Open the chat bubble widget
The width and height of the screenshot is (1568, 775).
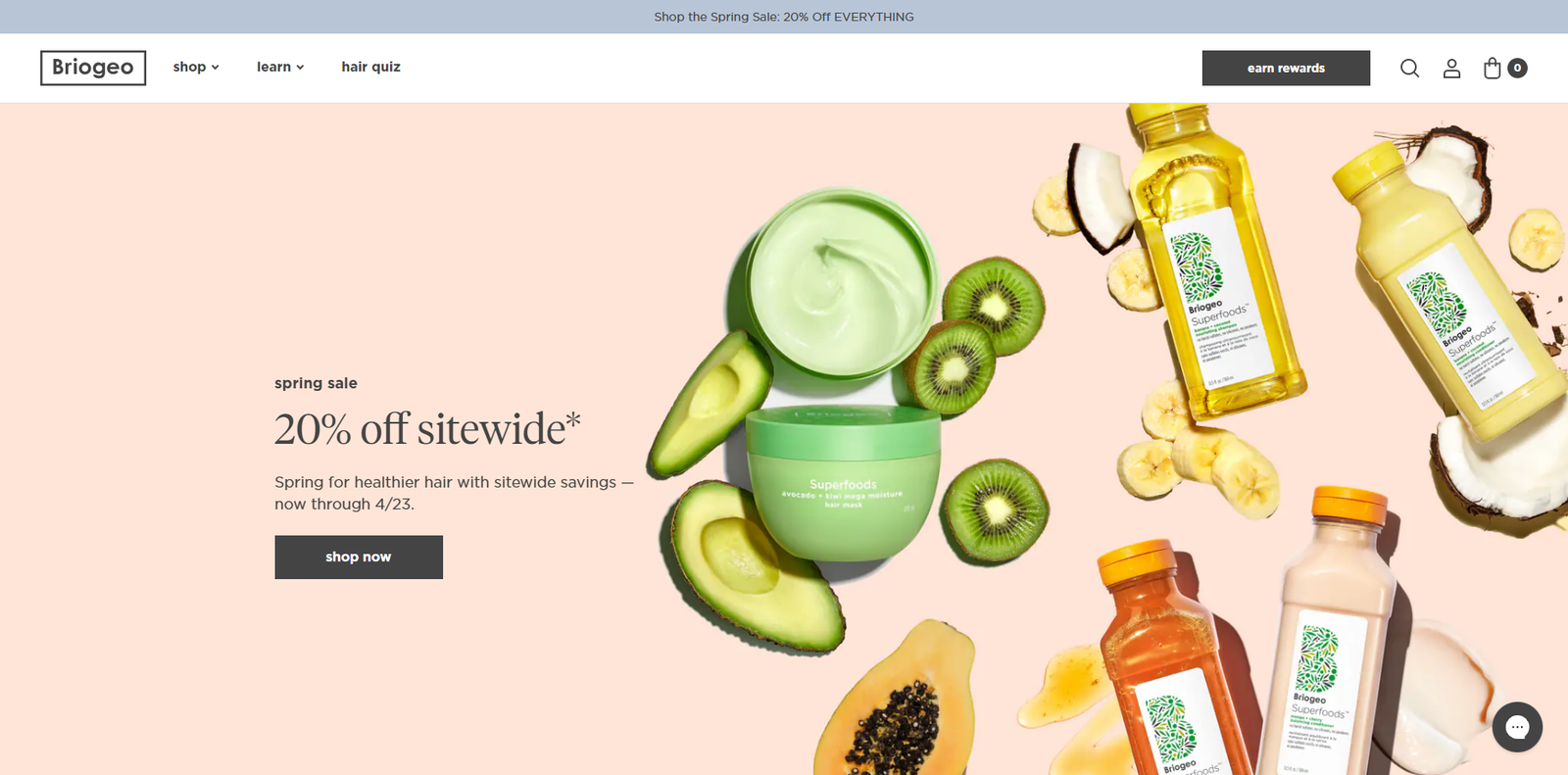coord(1517,727)
